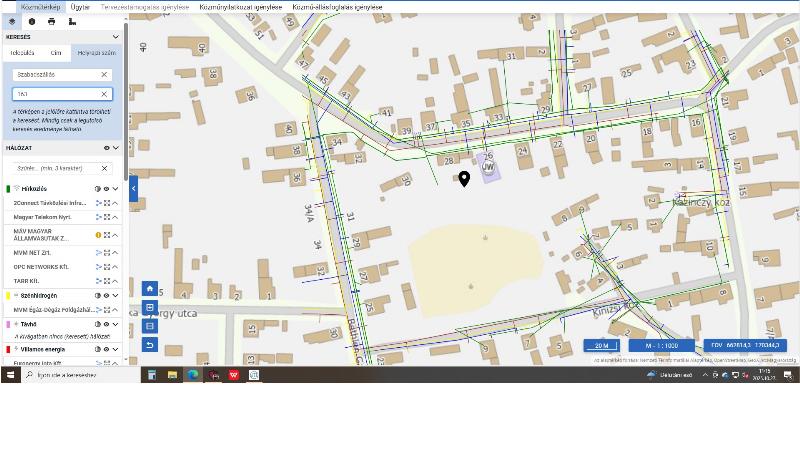Image resolution: width=800 pixels, height=450 pixels.
Task: Collapse the Keresés section
Action: tap(116, 37)
